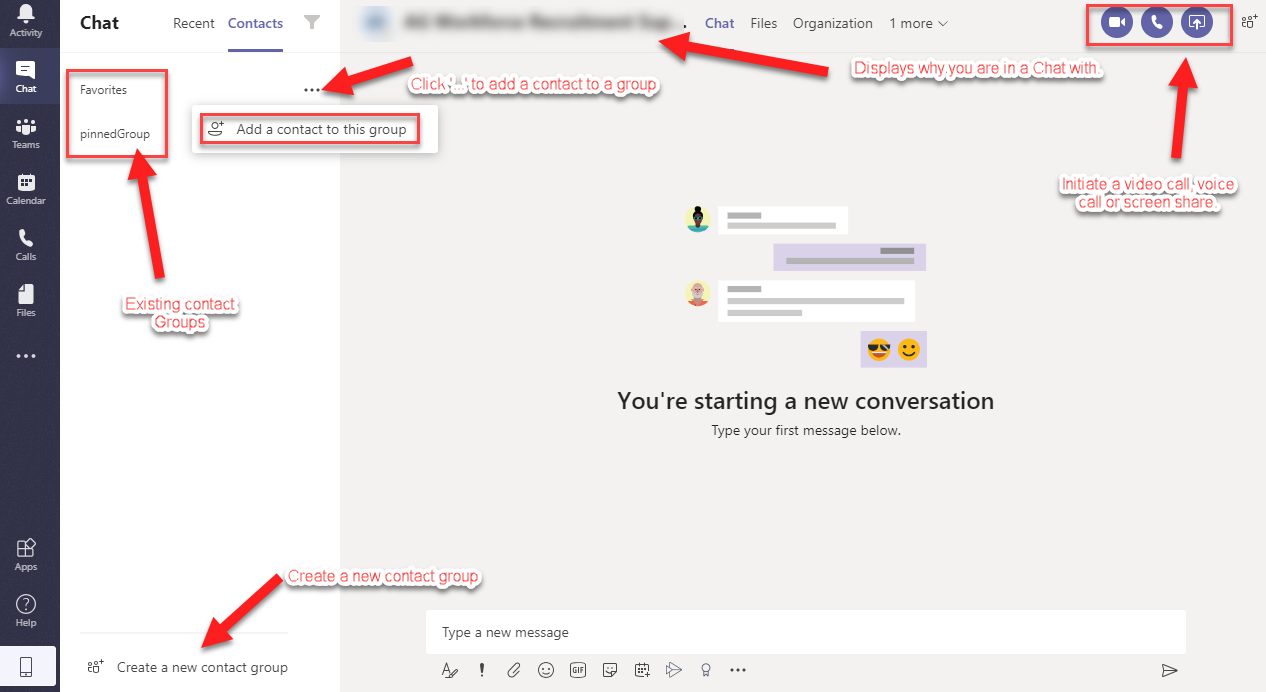Expand the "1 more" tabs dropdown
The image size is (1266, 692).
918,24
